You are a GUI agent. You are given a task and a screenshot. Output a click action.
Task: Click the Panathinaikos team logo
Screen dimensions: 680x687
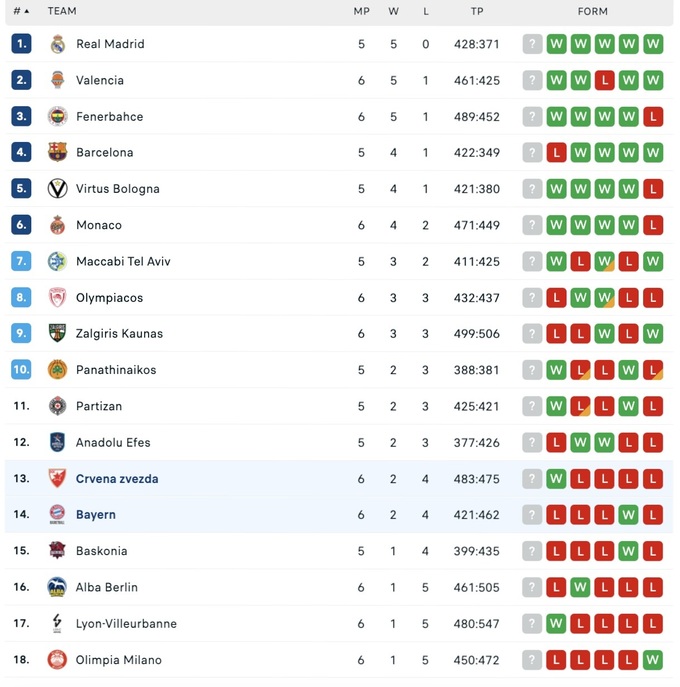coord(58,370)
